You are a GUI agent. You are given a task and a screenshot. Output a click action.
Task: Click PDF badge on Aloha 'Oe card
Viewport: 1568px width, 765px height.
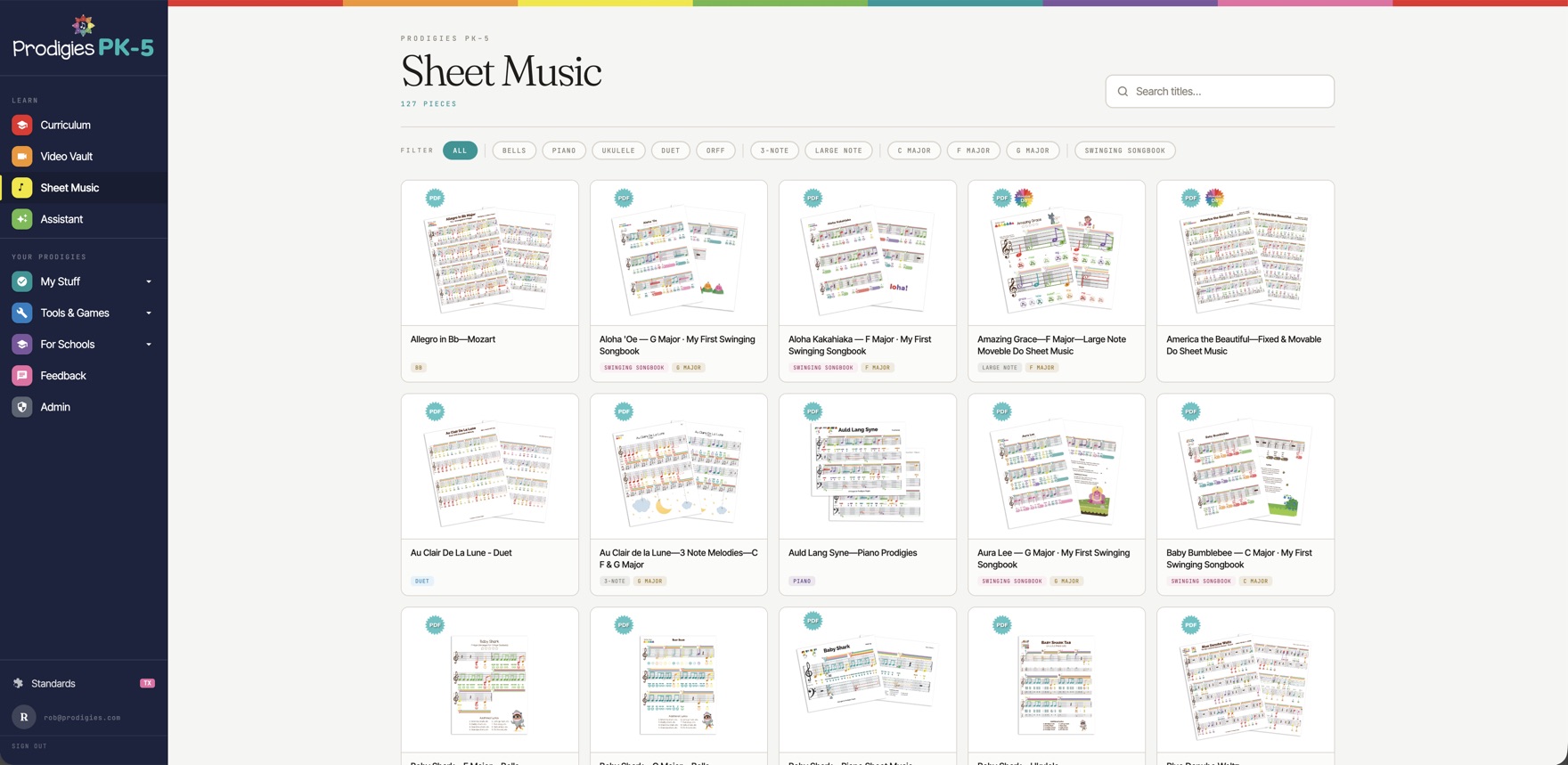(x=624, y=198)
